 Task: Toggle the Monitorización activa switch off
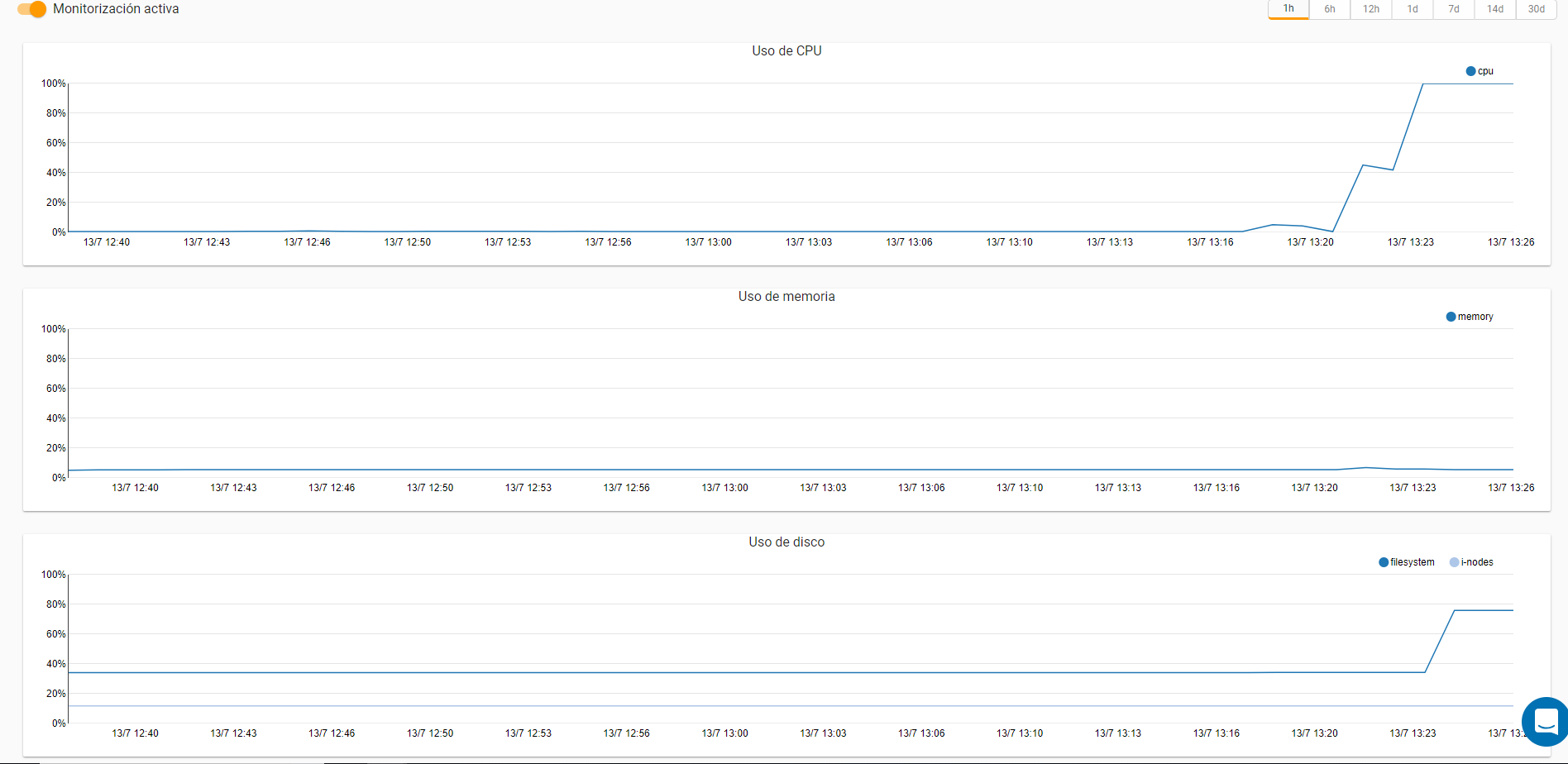coord(31,9)
